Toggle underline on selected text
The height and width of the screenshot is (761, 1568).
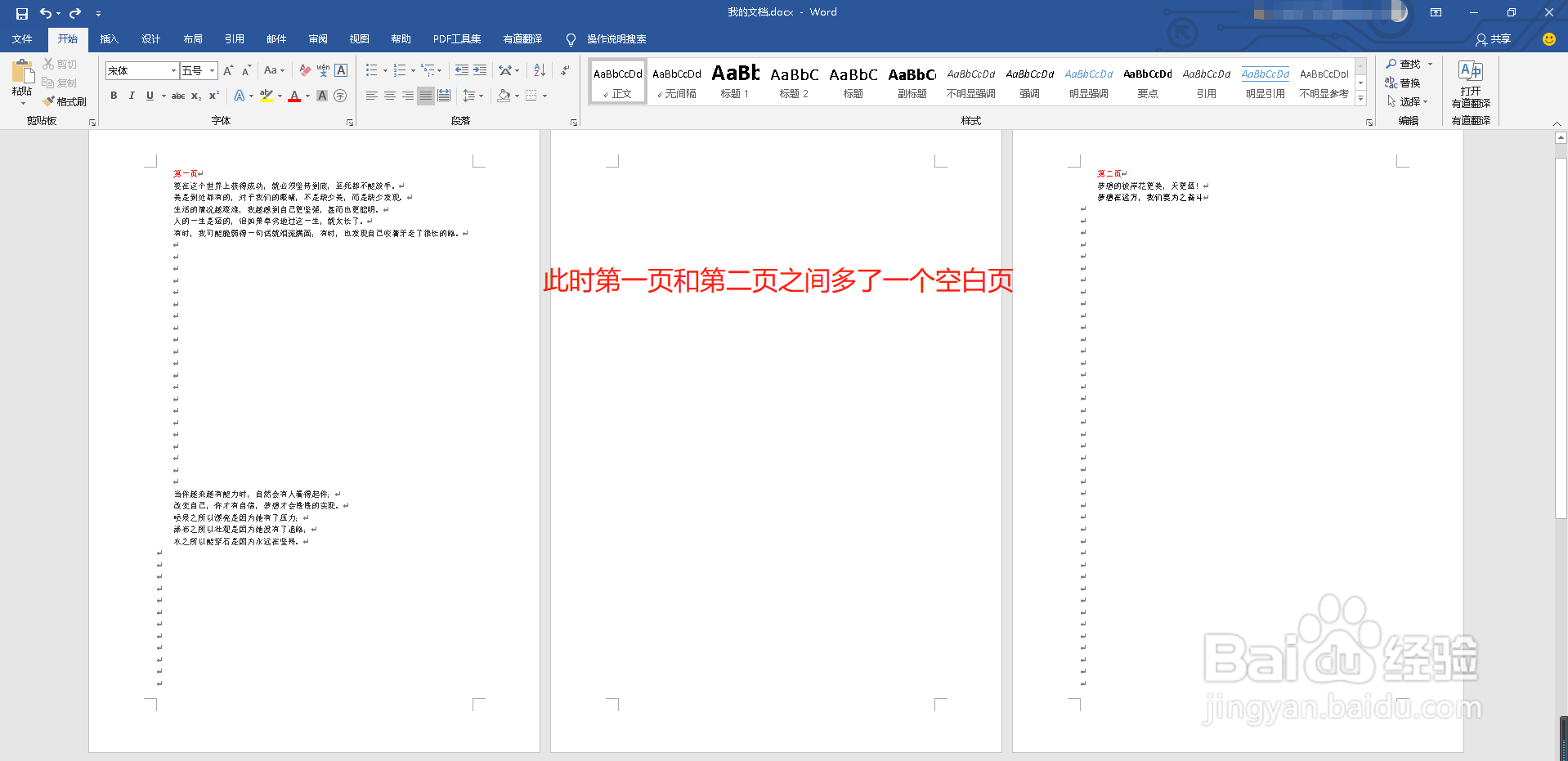[x=149, y=96]
